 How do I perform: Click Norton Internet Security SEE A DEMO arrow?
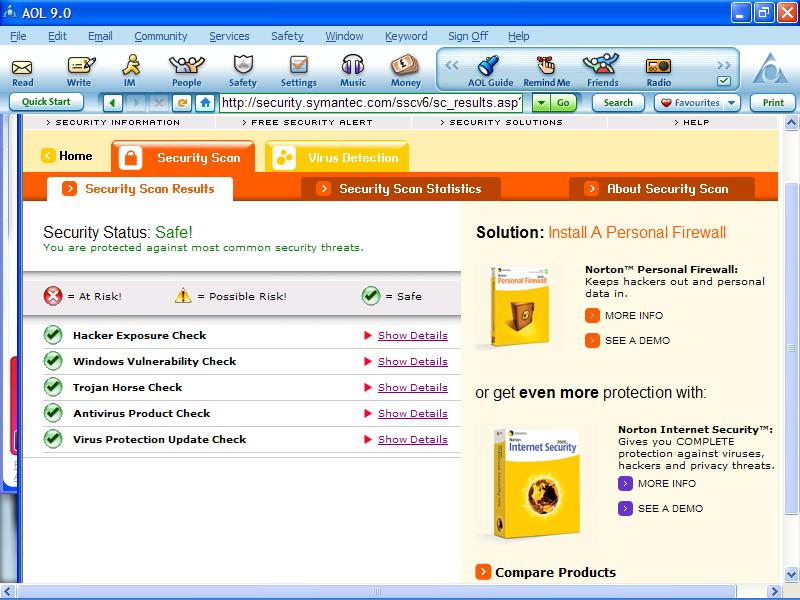click(625, 508)
